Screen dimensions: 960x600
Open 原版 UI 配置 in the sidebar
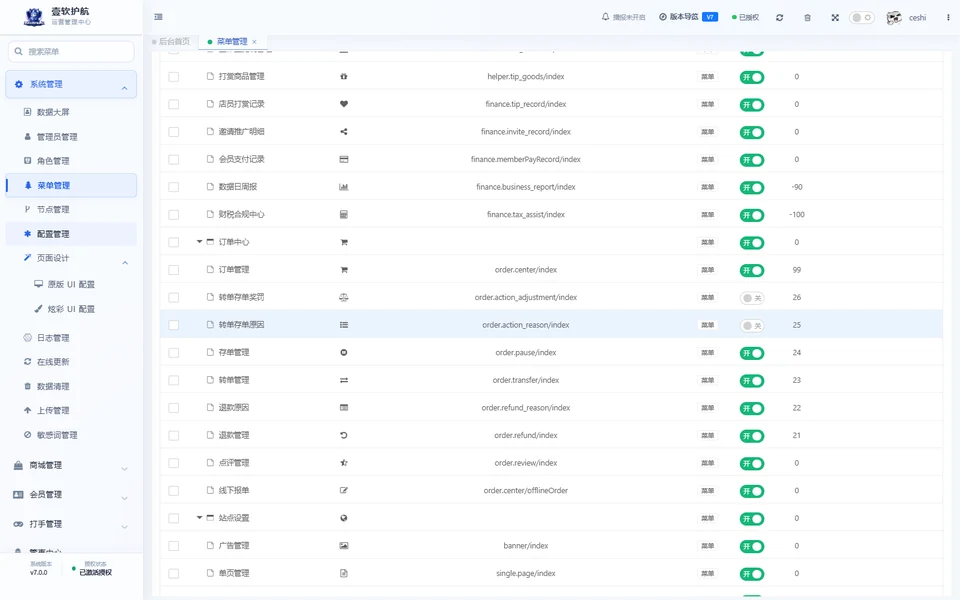click(71, 284)
